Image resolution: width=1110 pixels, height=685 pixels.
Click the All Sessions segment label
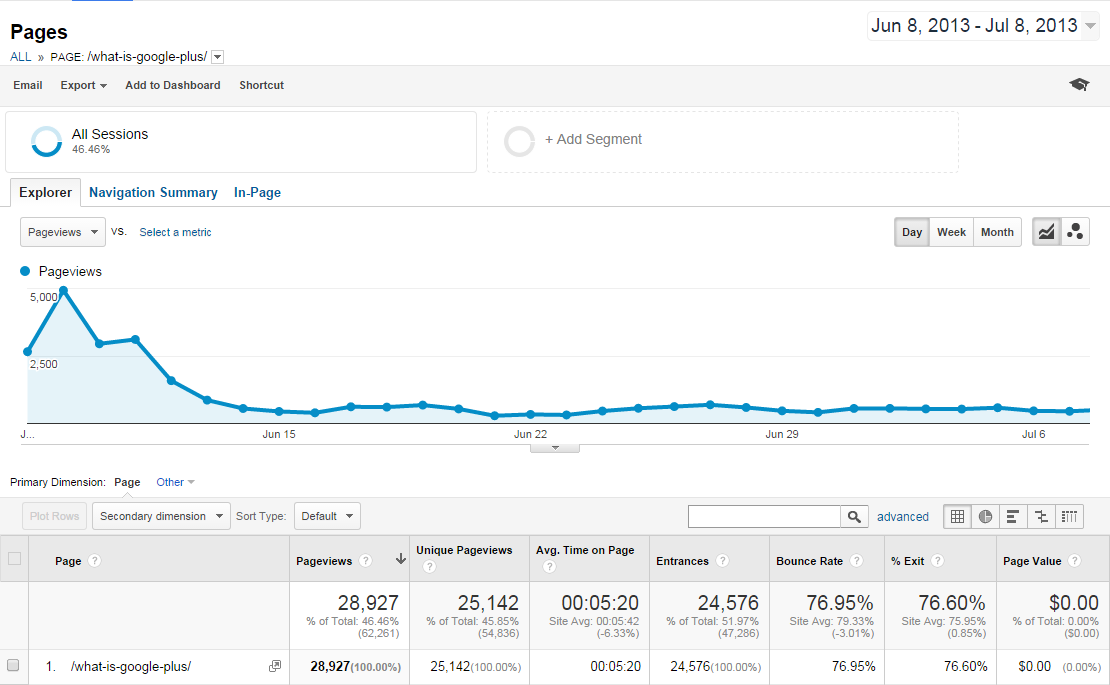(110, 134)
